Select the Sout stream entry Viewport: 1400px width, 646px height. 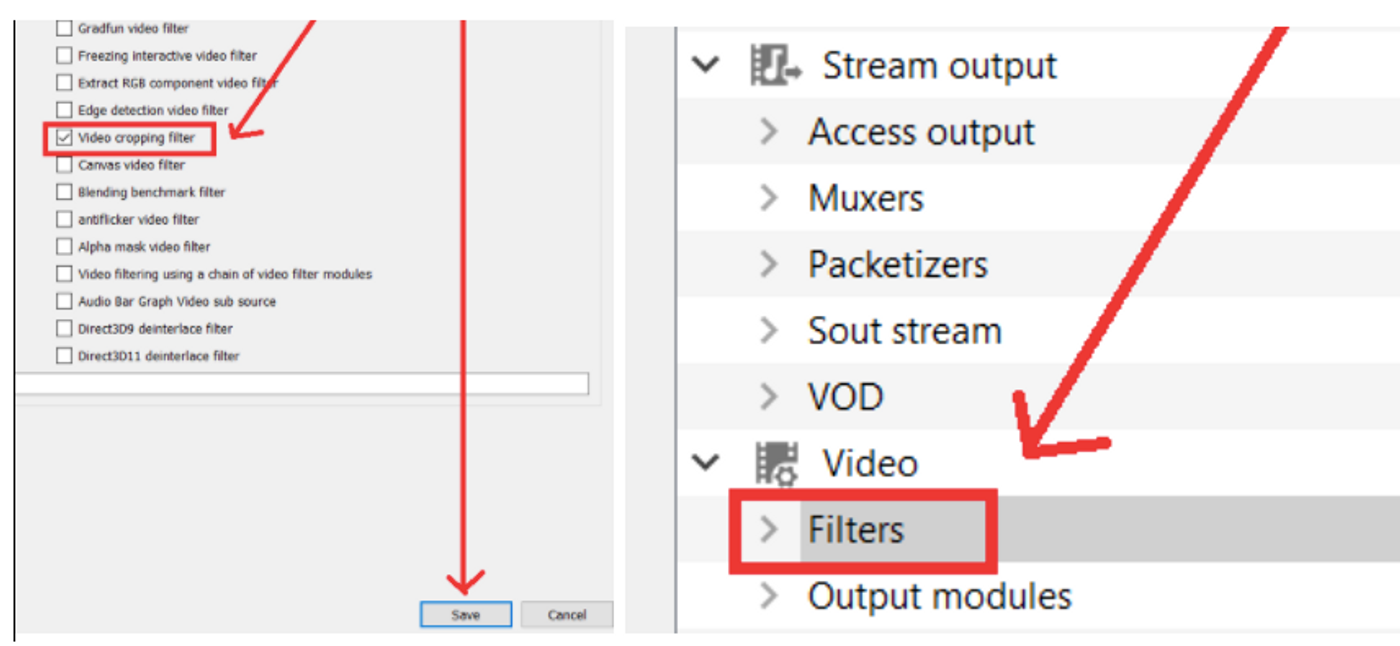click(904, 331)
